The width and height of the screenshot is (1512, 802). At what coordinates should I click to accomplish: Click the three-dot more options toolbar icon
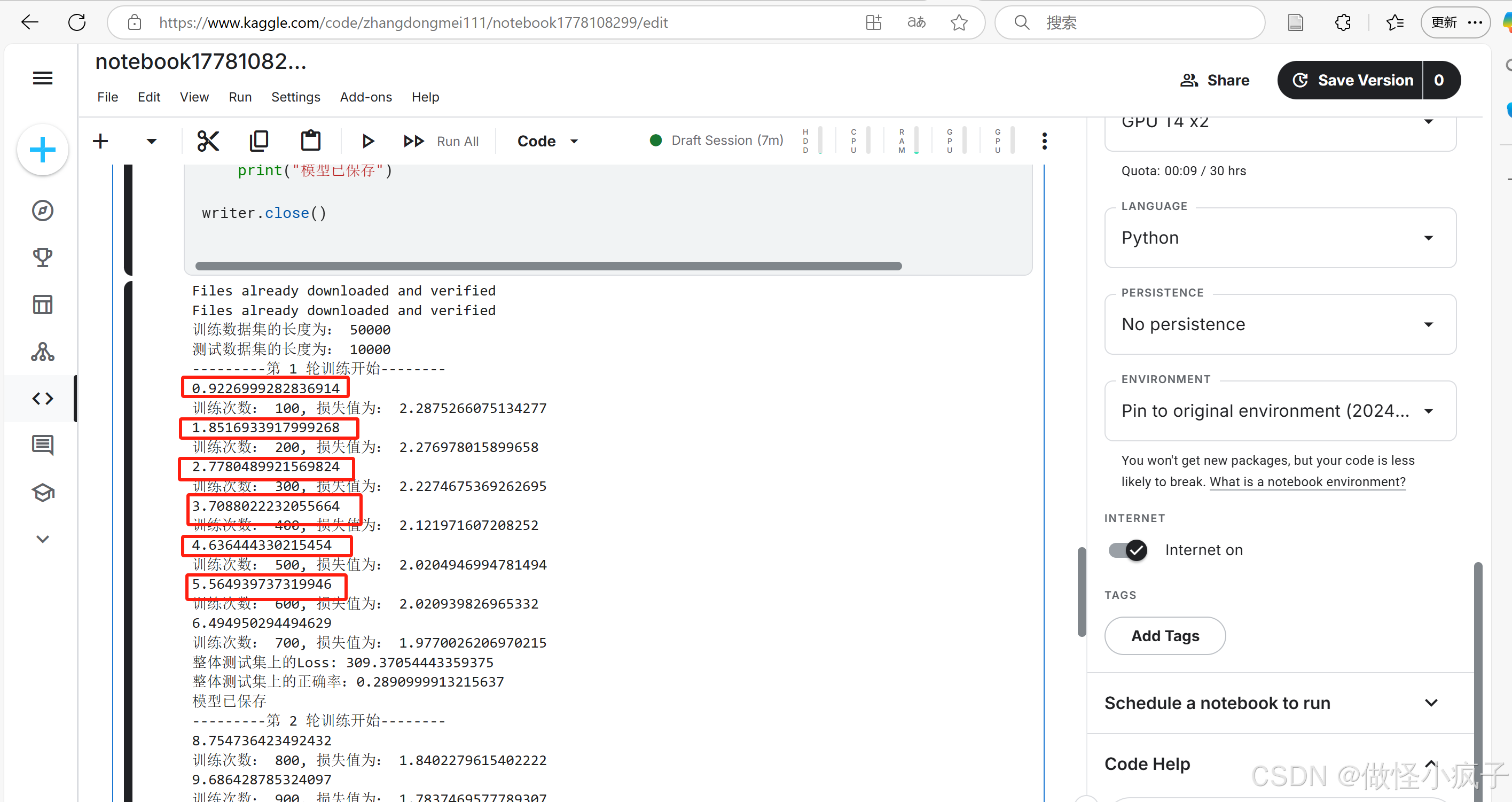1044,141
